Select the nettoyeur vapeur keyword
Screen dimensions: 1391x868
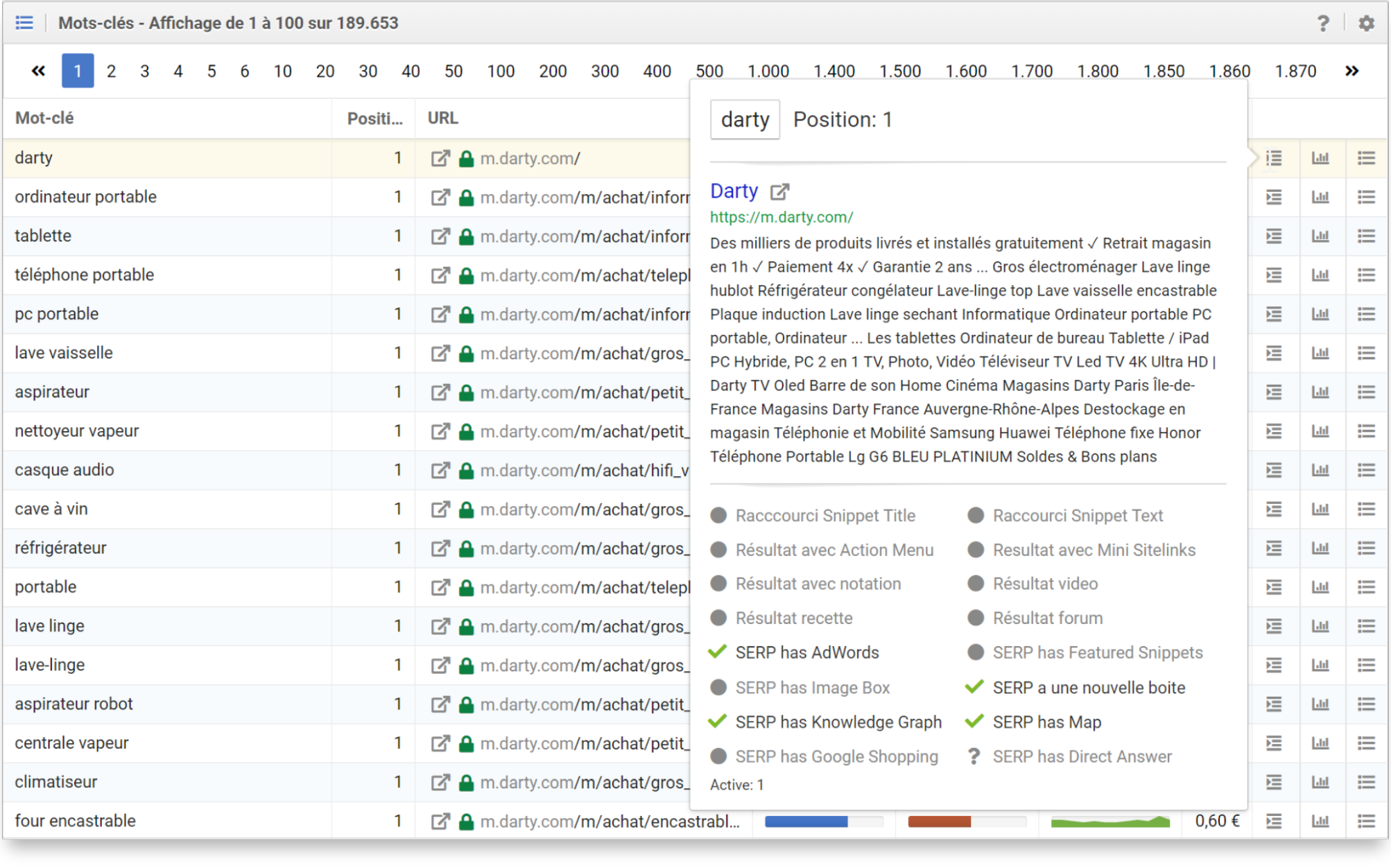click(77, 431)
